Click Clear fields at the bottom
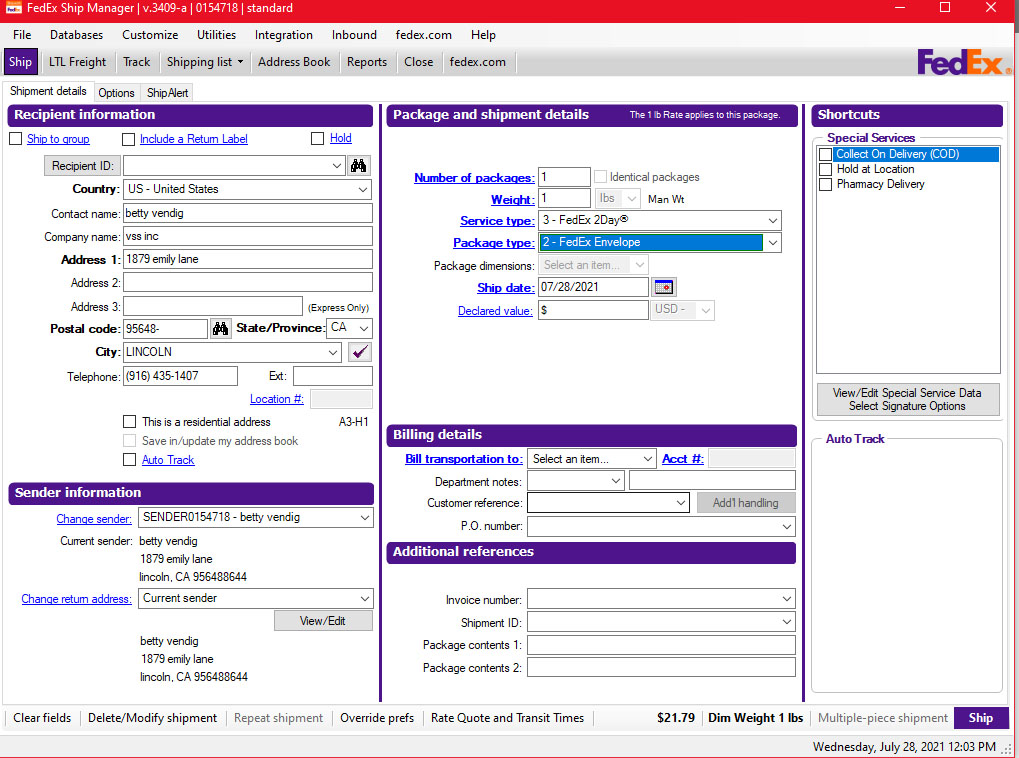The height and width of the screenshot is (758, 1019). [42, 718]
